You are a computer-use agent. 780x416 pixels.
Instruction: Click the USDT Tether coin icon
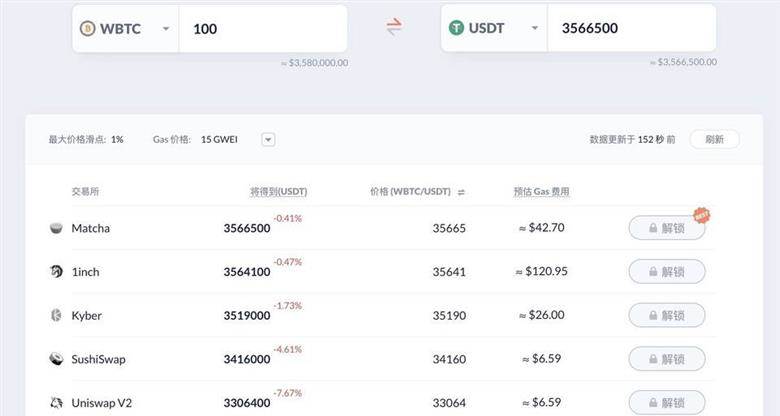[x=456, y=28]
